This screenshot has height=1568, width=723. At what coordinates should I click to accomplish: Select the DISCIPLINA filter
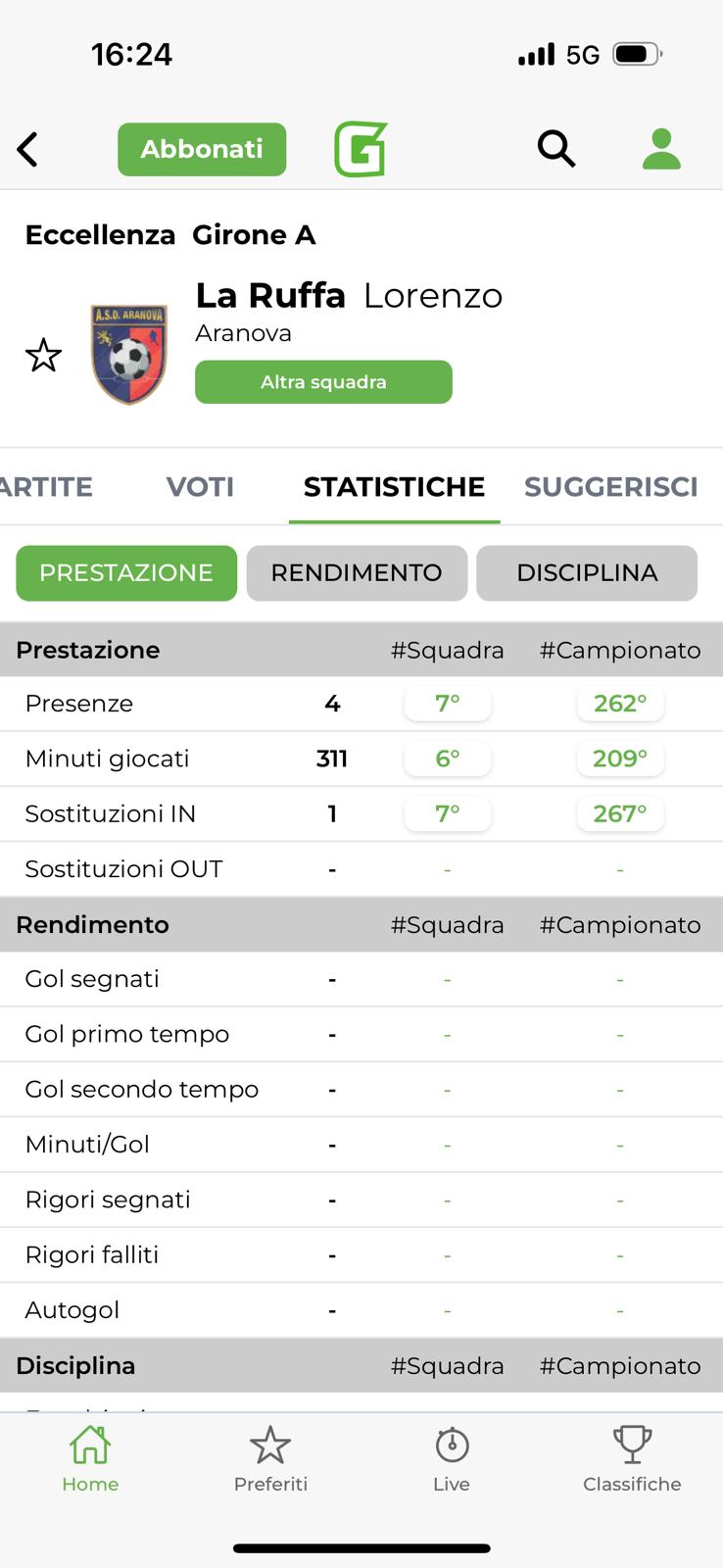(x=587, y=573)
